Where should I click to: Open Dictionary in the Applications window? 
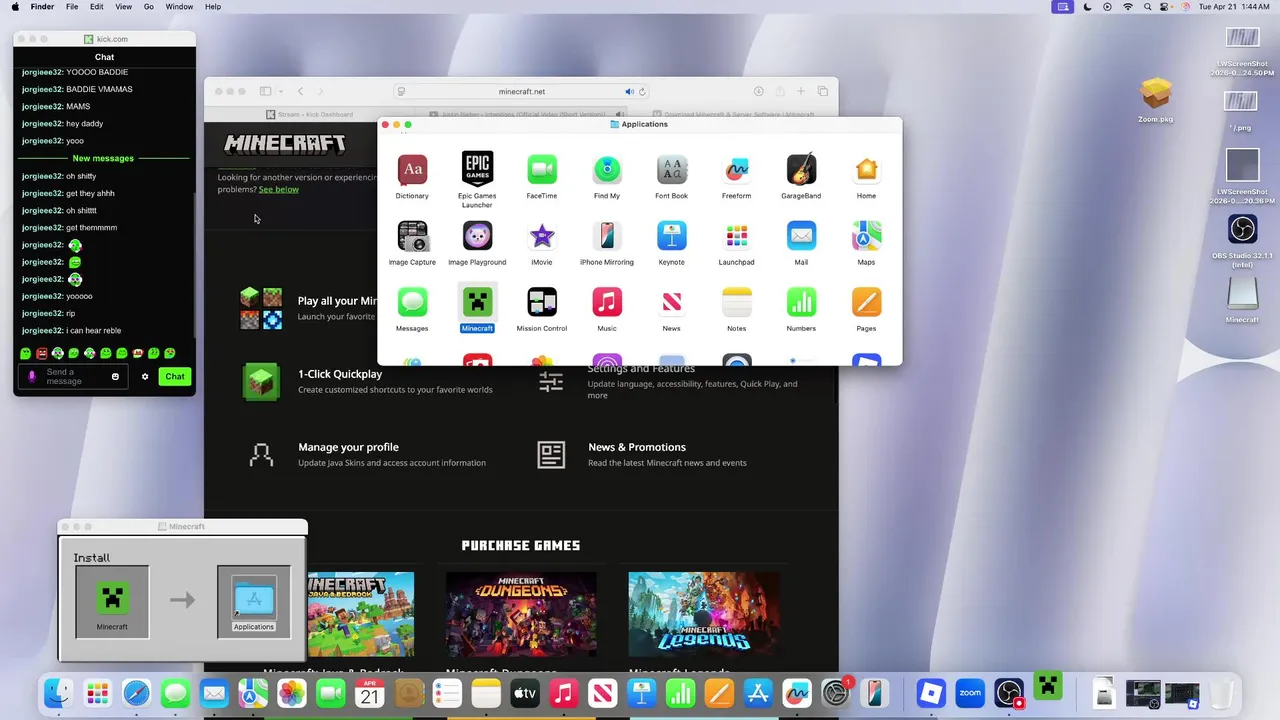(x=412, y=170)
